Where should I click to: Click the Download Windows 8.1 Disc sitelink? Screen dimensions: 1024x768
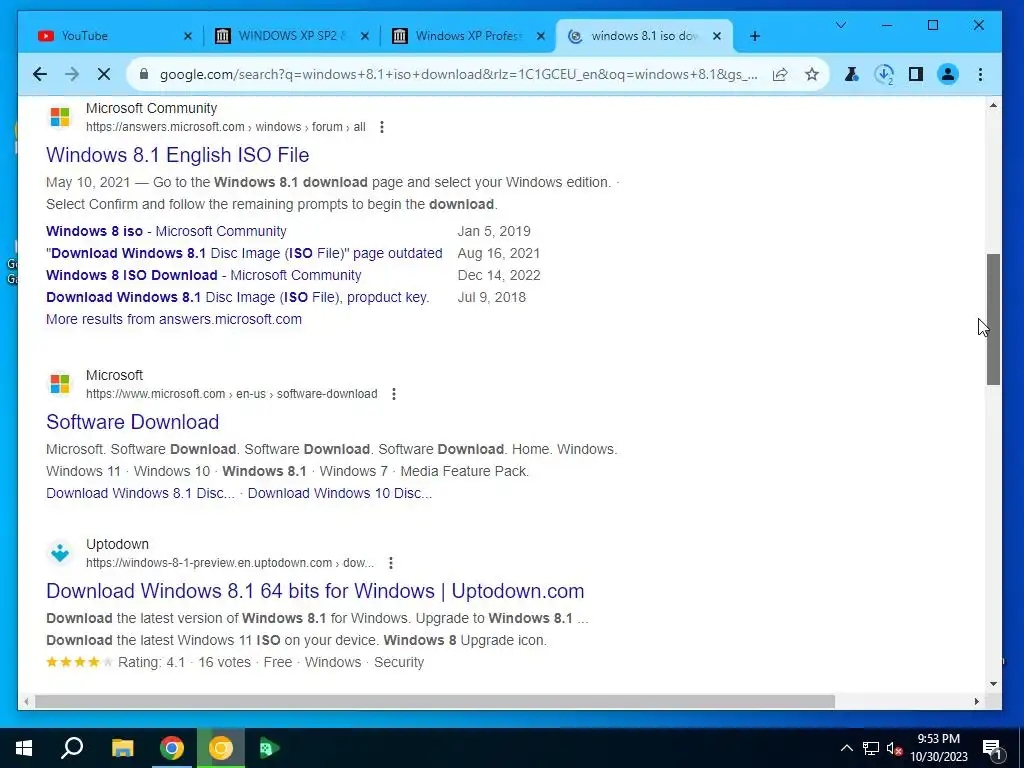click(140, 493)
